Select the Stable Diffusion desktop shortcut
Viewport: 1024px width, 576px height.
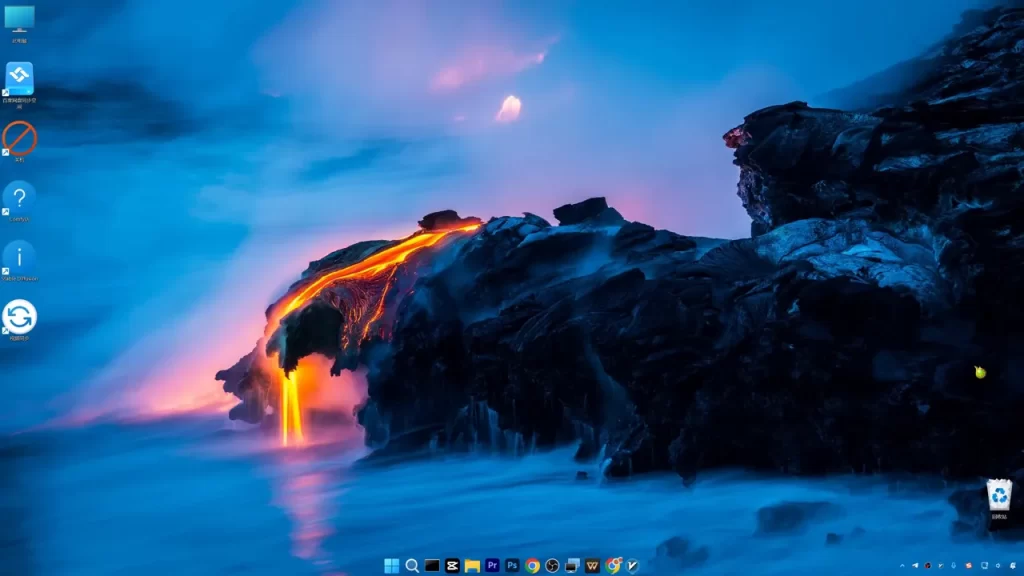tap(19, 261)
